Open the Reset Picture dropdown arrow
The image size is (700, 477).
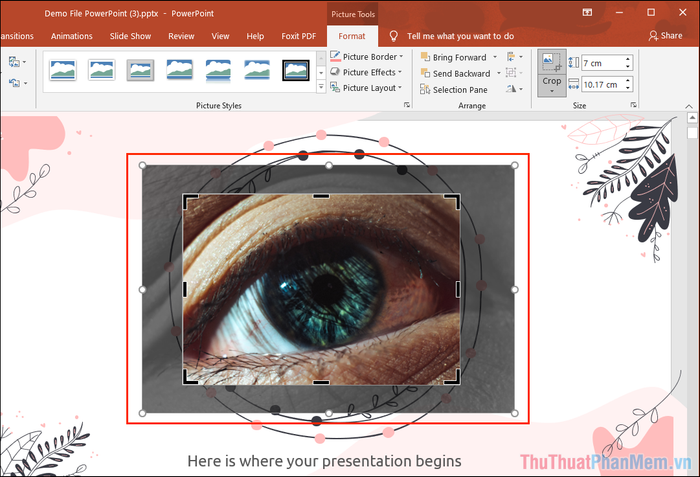pyautogui.click(x=25, y=83)
